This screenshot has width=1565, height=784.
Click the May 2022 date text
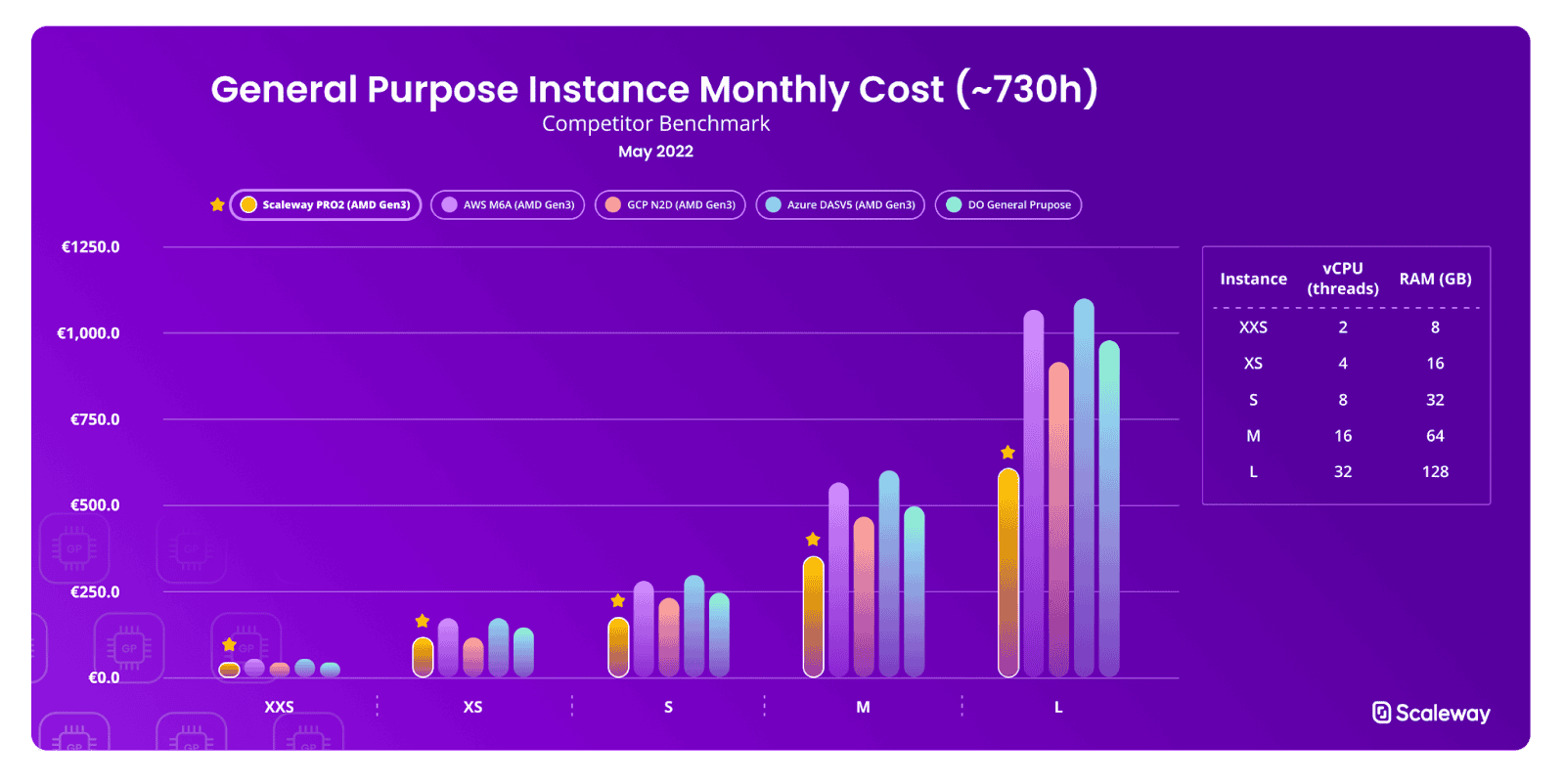[x=655, y=152]
